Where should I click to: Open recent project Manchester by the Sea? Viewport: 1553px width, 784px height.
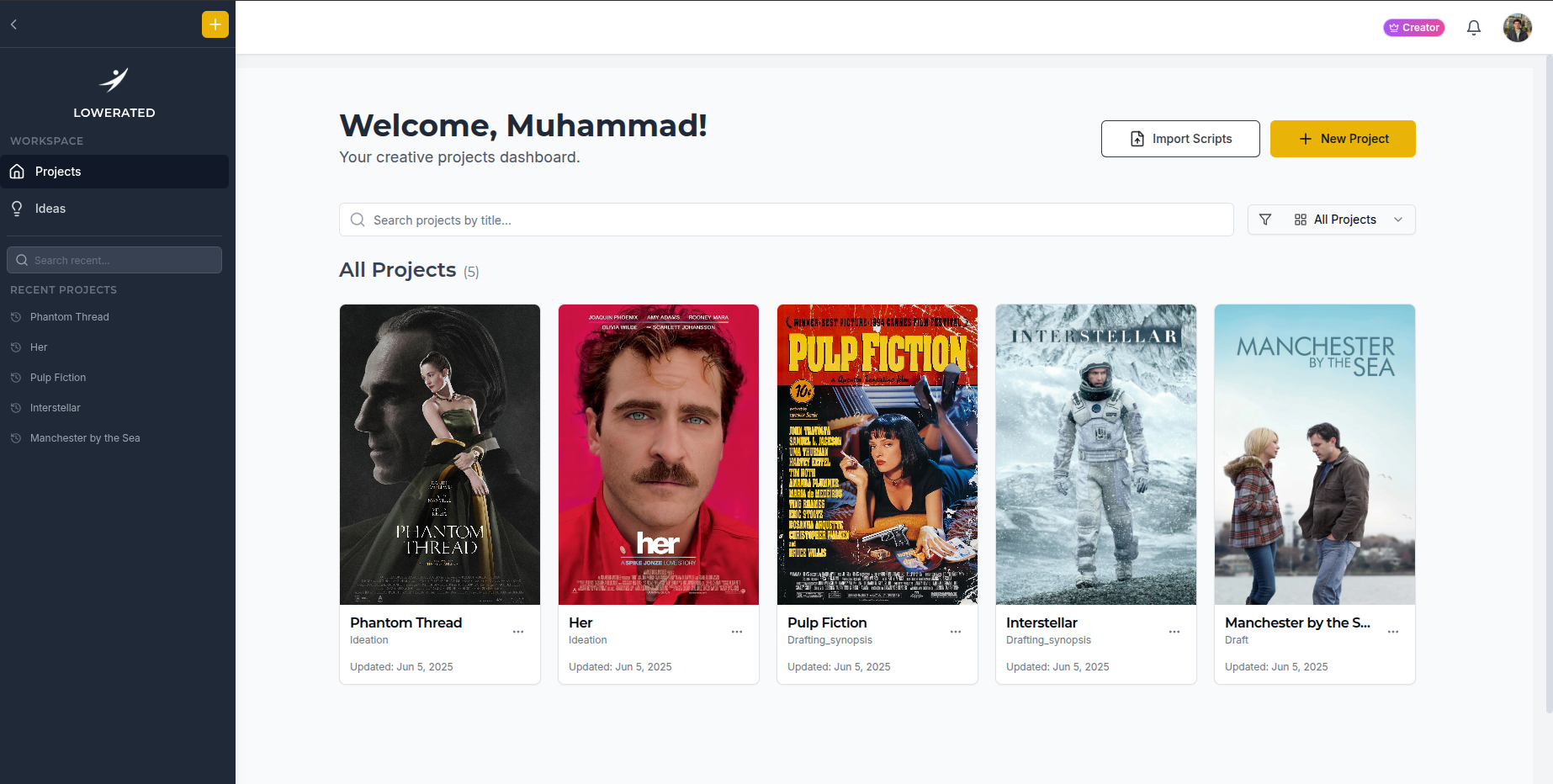coord(85,438)
